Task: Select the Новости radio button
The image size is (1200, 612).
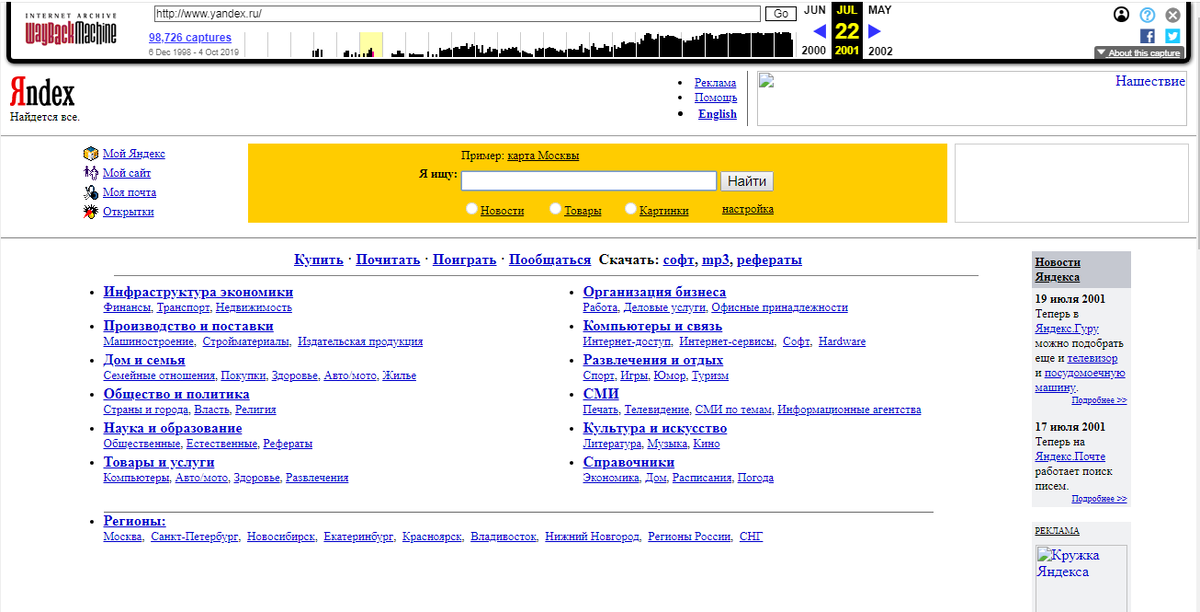Action: [472, 209]
